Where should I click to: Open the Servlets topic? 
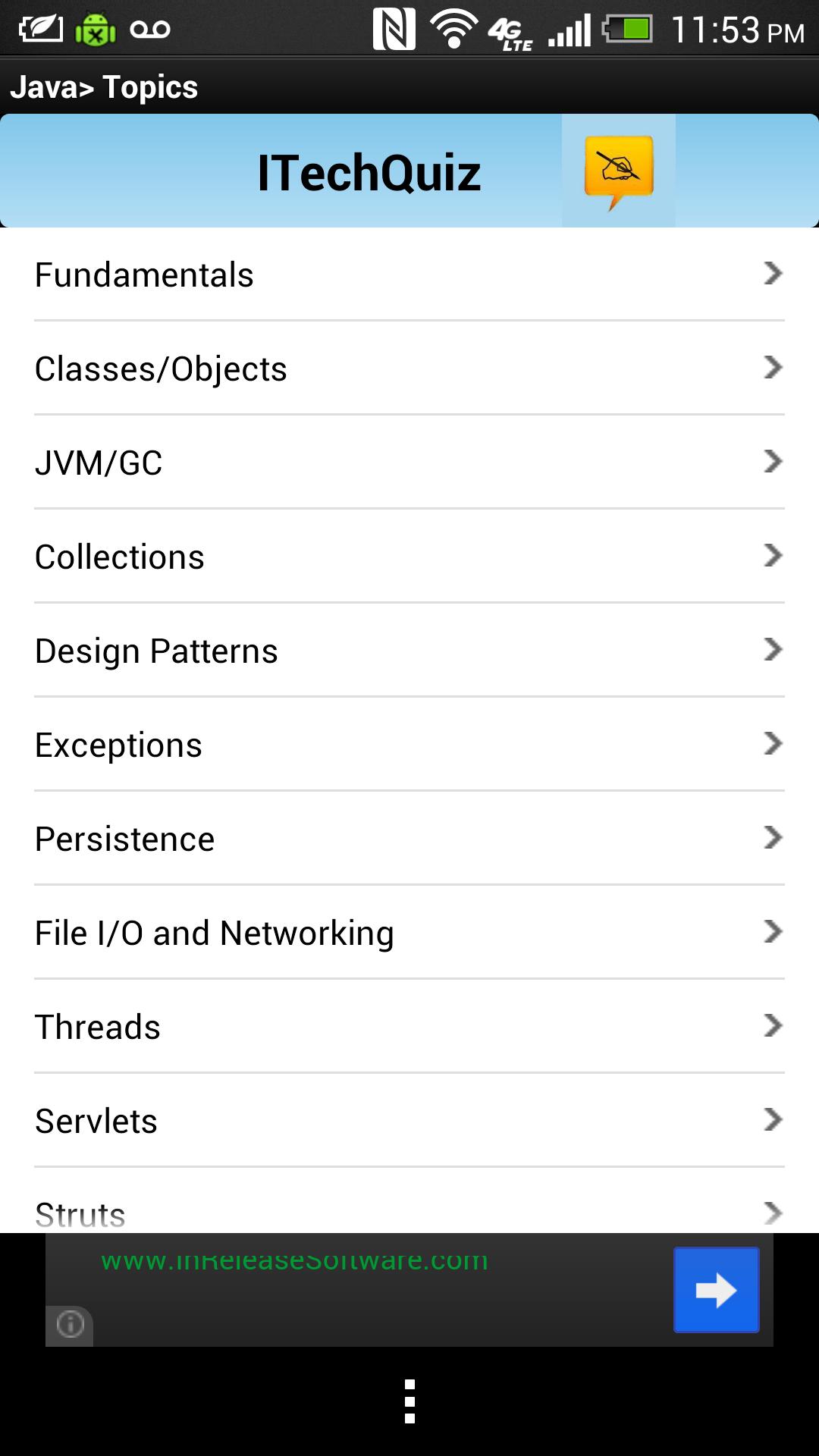(96, 1122)
